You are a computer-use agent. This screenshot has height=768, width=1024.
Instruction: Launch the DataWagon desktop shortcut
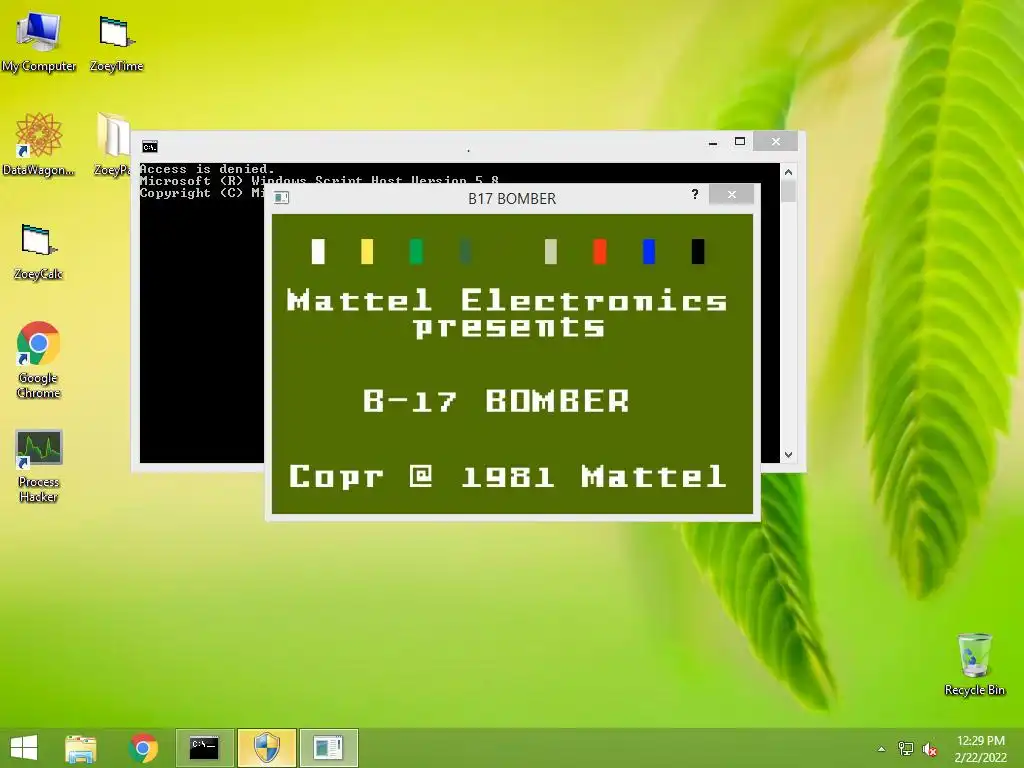coord(39,144)
